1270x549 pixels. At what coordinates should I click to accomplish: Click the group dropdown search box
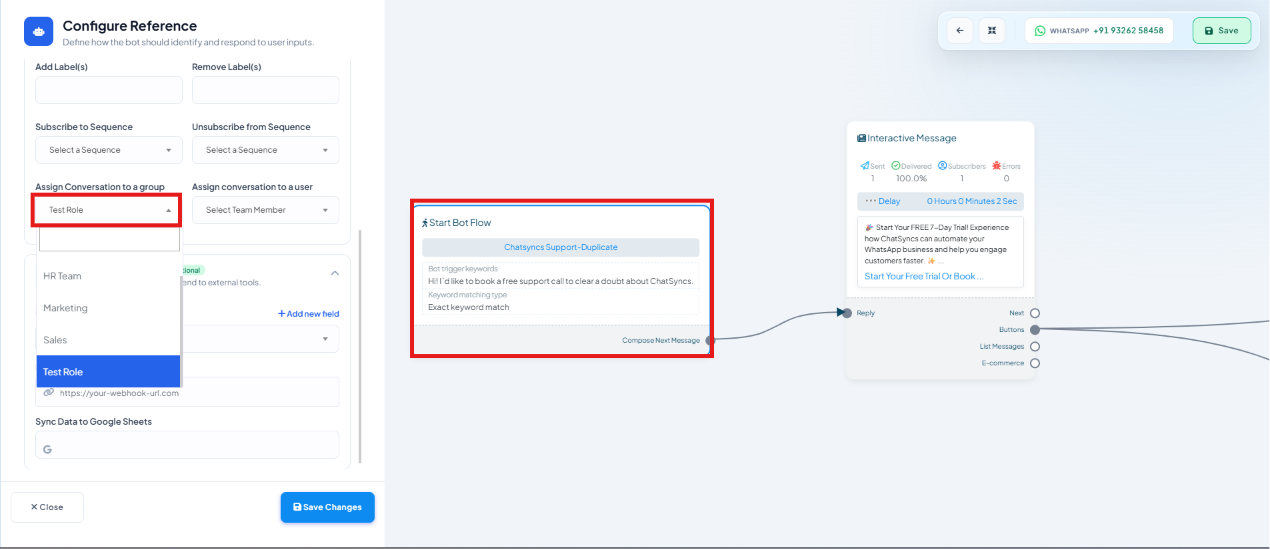point(109,239)
